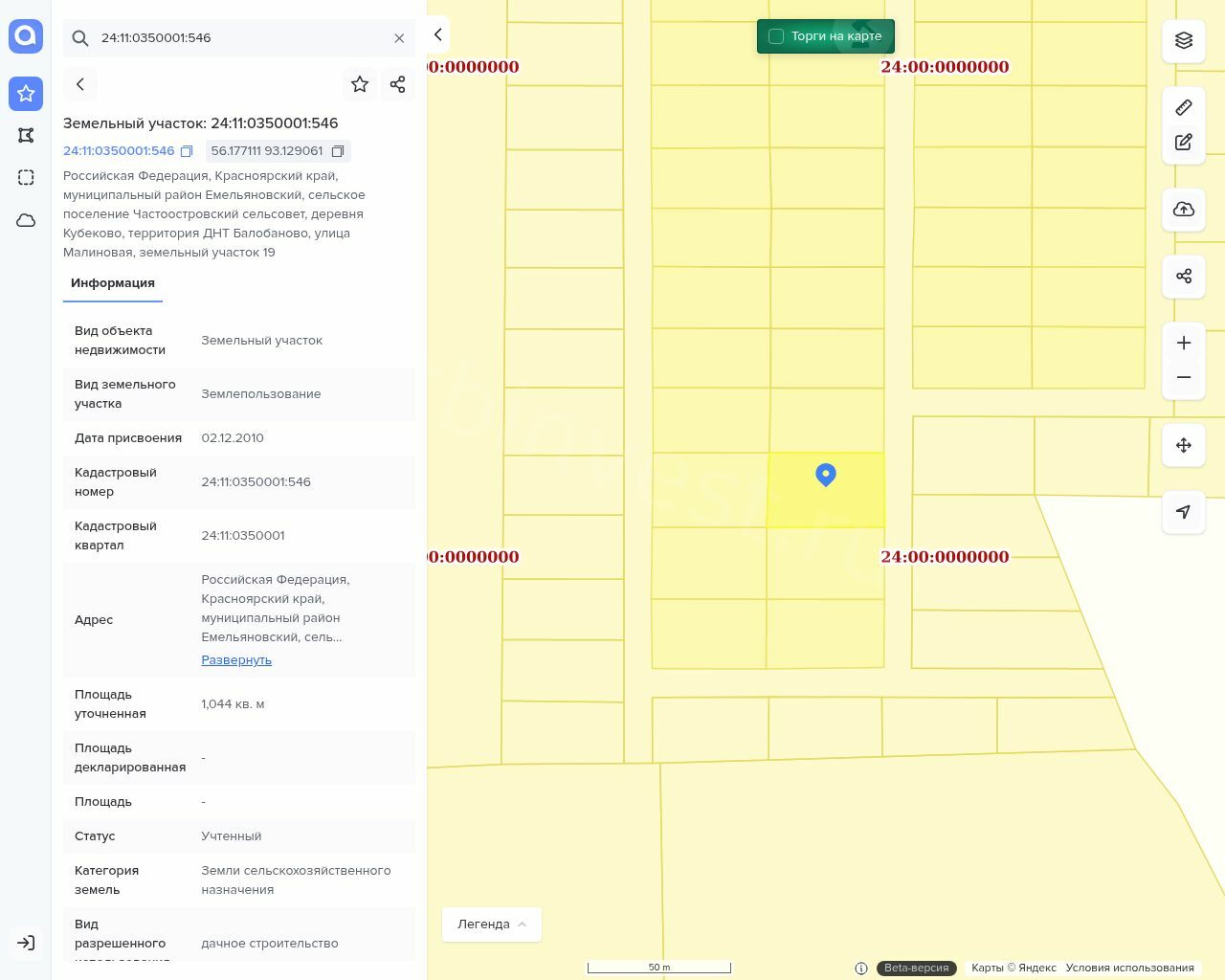Zoom in on the map
Viewport: 1225px width, 980px height.
coord(1184,343)
